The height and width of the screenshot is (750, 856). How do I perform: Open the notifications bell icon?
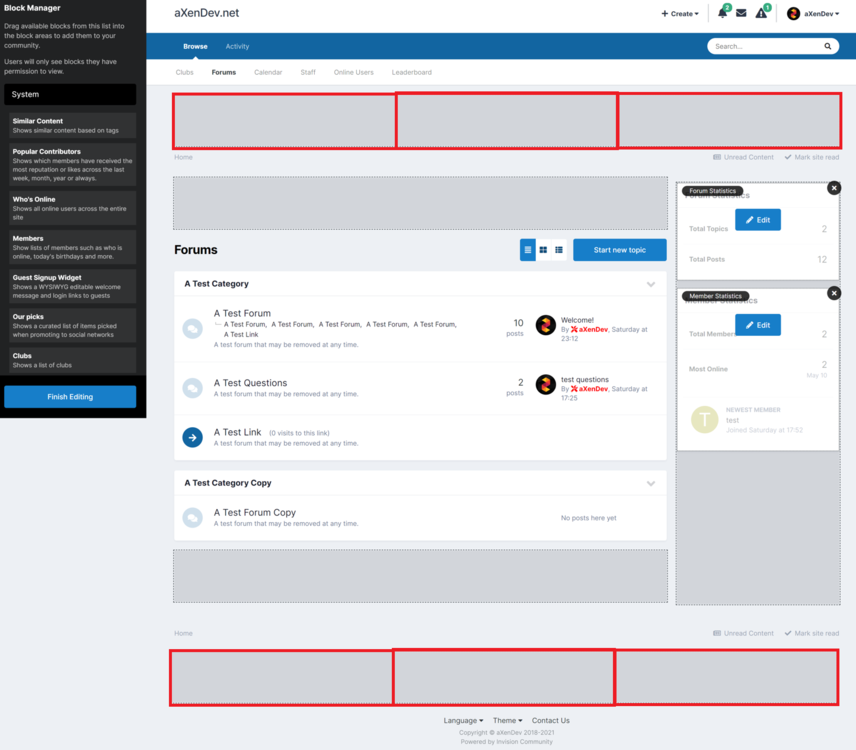tap(722, 14)
